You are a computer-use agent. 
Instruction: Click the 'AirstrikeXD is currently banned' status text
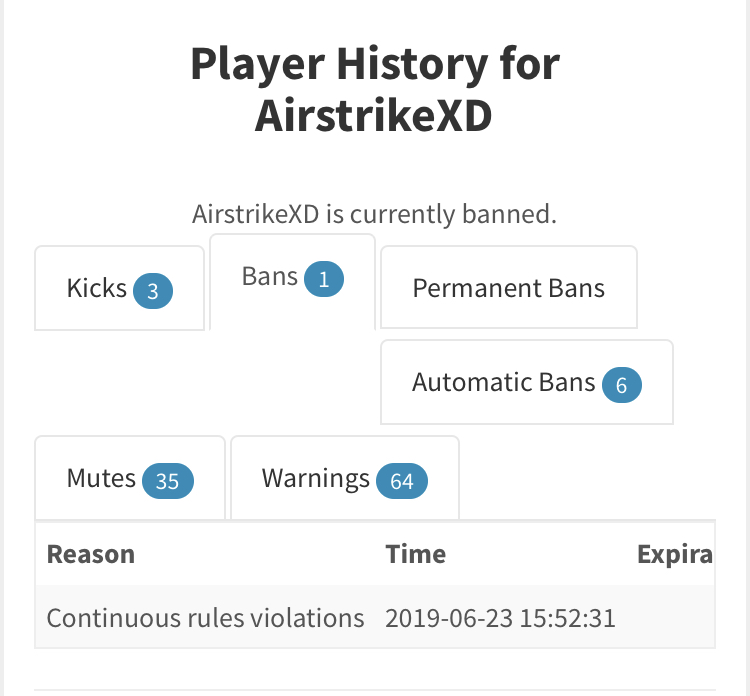click(374, 214)
